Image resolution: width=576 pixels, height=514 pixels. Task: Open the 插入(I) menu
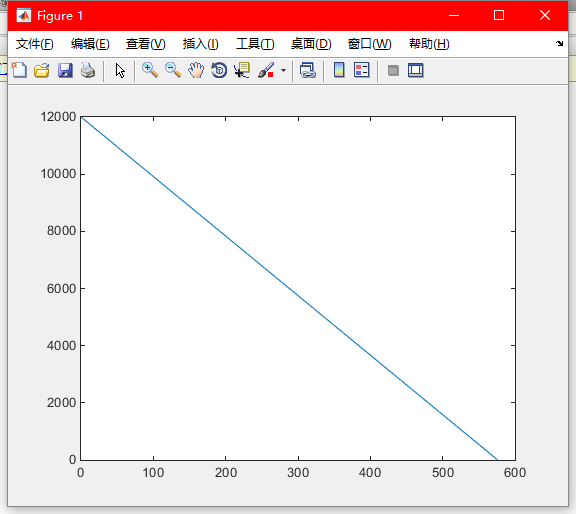pos(201,44)
